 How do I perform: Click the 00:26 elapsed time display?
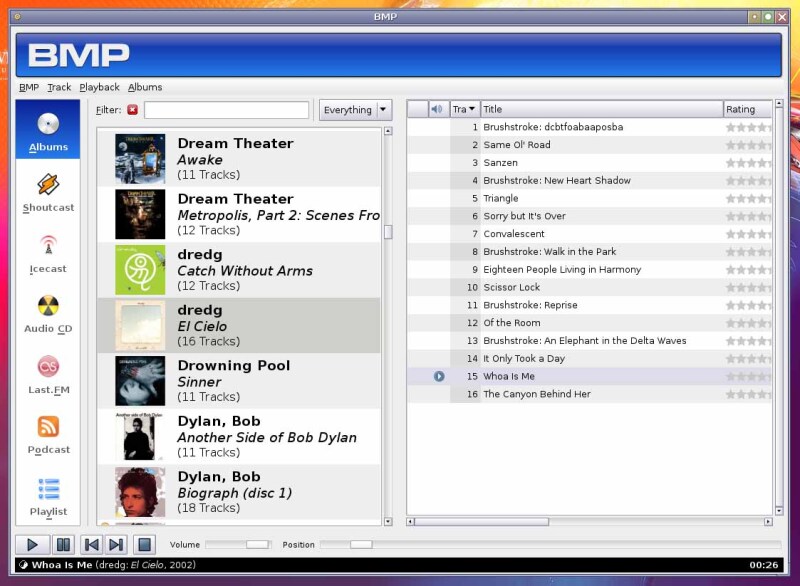pos(763,565)
